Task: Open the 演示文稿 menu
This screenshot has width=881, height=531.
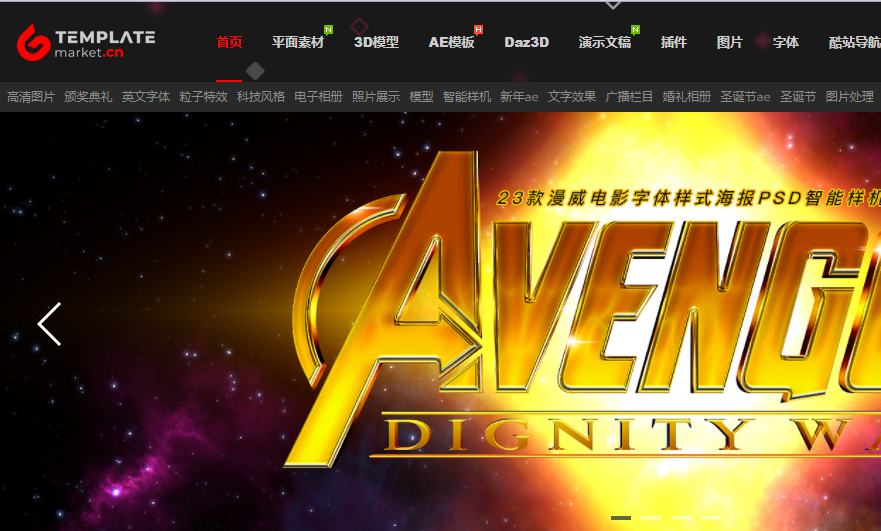Action: pyautogui.click(x=605, y=42)
